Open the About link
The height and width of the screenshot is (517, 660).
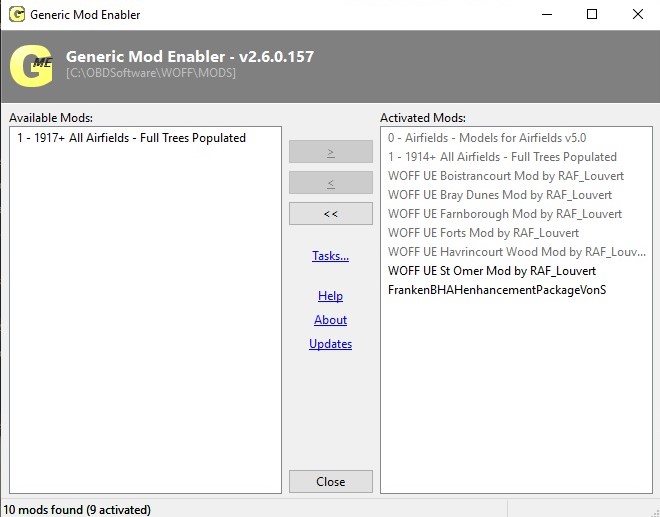point(330,320)
